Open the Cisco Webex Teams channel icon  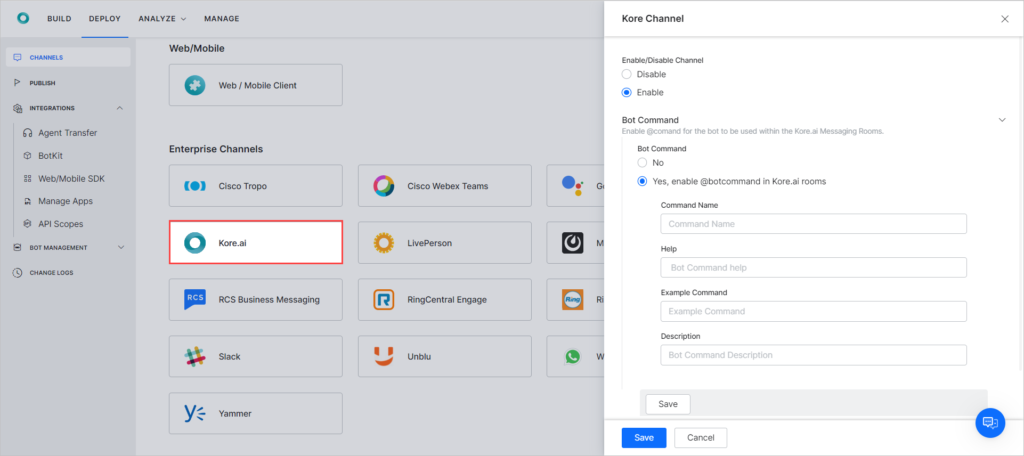(x=383, y=186)
